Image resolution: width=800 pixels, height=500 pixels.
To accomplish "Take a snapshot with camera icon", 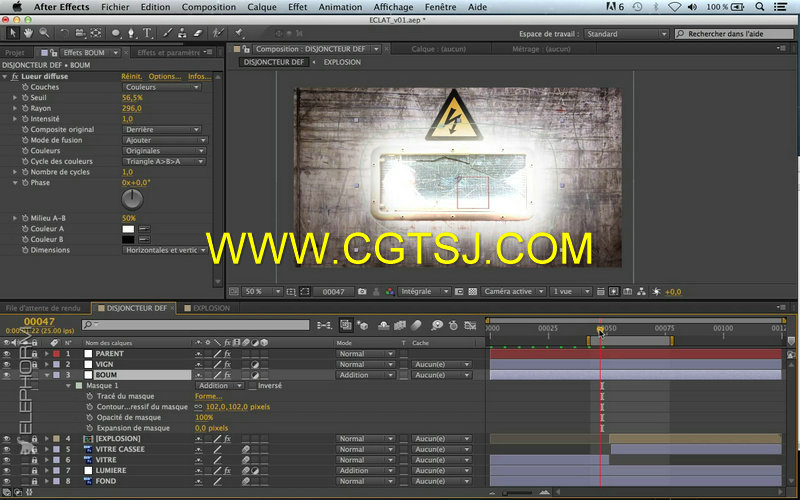I will coord(362,291).
